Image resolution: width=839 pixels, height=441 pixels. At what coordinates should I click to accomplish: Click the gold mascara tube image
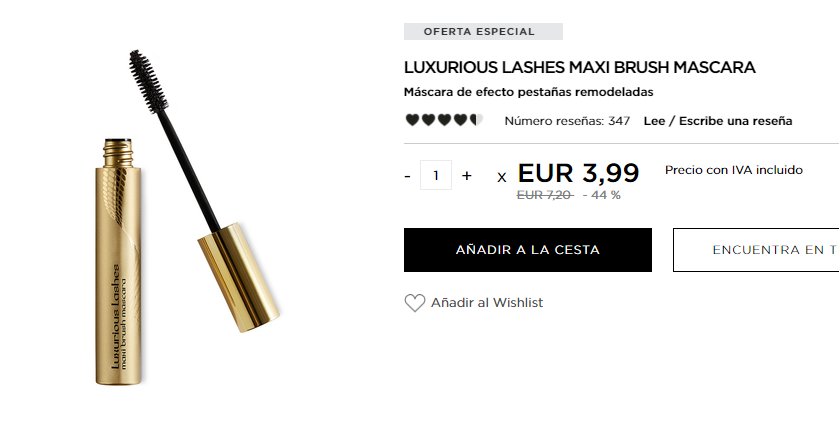pyautogui.click(x=119, y=262)
